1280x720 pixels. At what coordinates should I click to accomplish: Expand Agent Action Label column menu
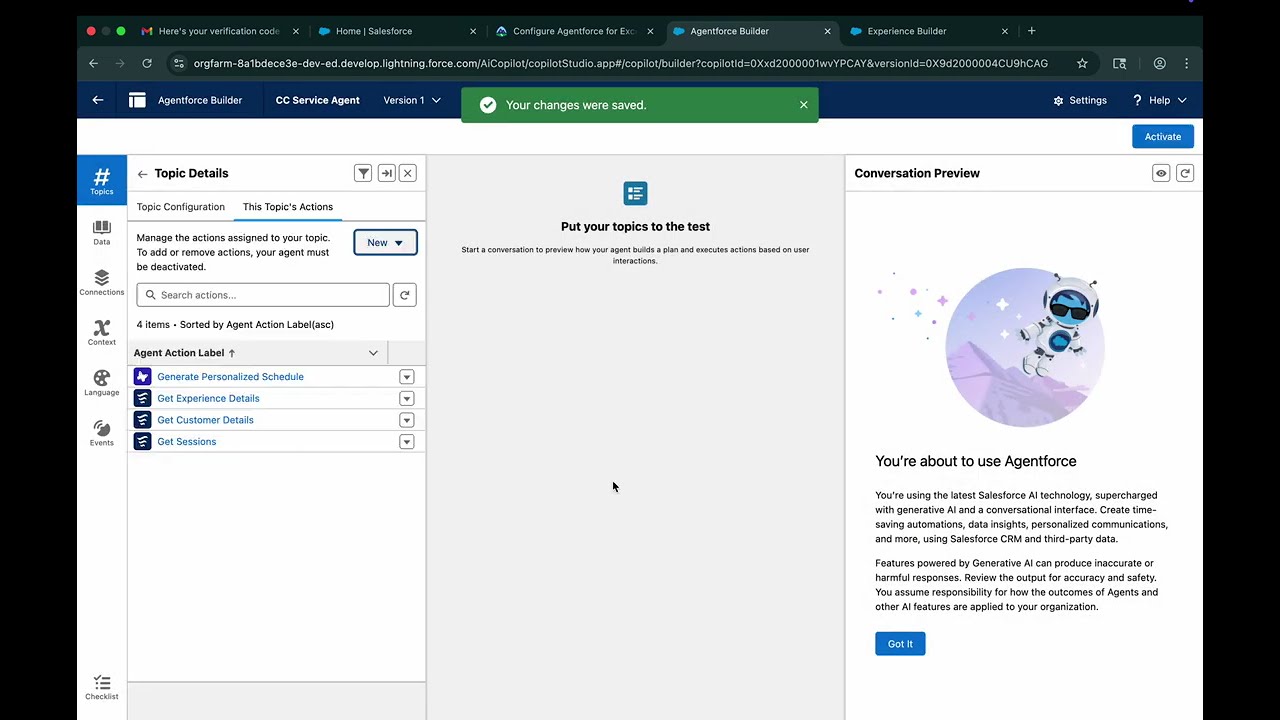pos(373,353)
